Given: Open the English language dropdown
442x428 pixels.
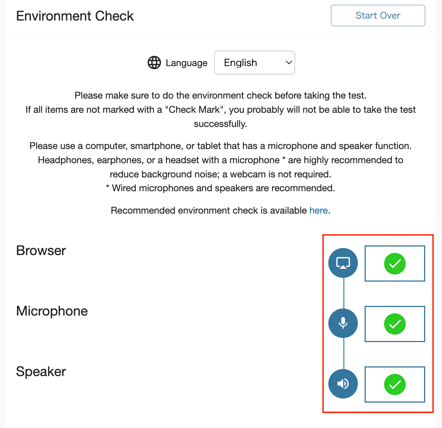Looking at the screenshot, I should click(254, 63).
